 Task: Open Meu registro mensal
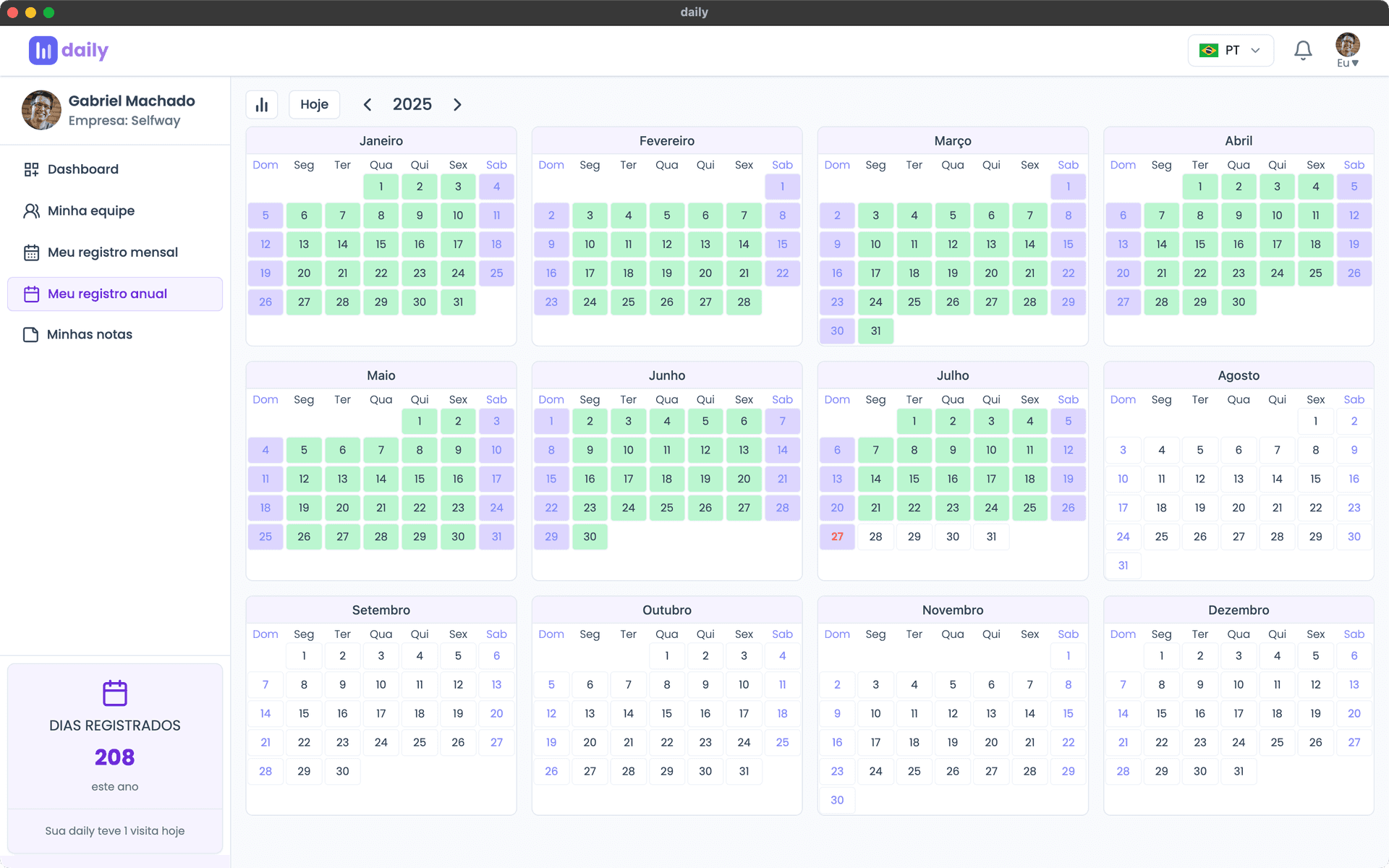click(x=112, y=252)
